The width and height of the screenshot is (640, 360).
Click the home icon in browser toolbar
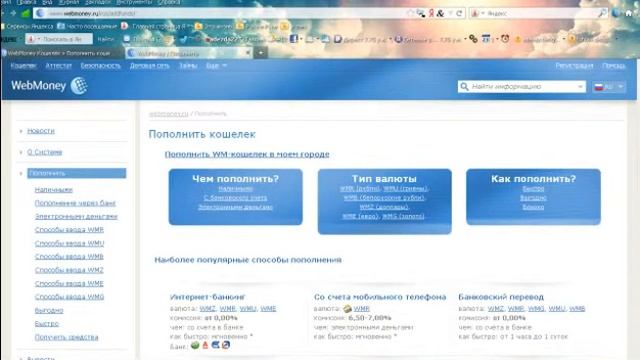(629, 13)
